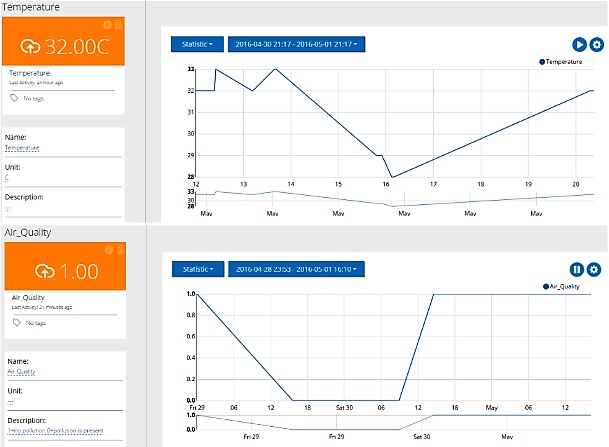
Task: Pause live updates on Air_Quality chart
Action: 577,269
